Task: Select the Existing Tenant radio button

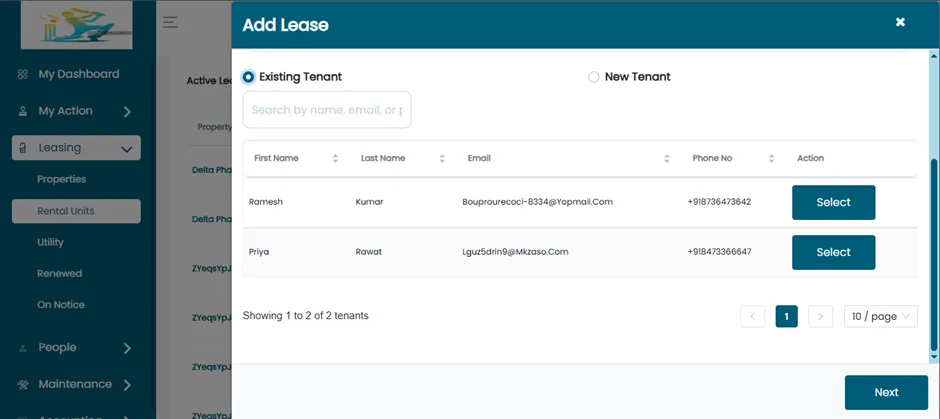Action: tap(248, 77)
